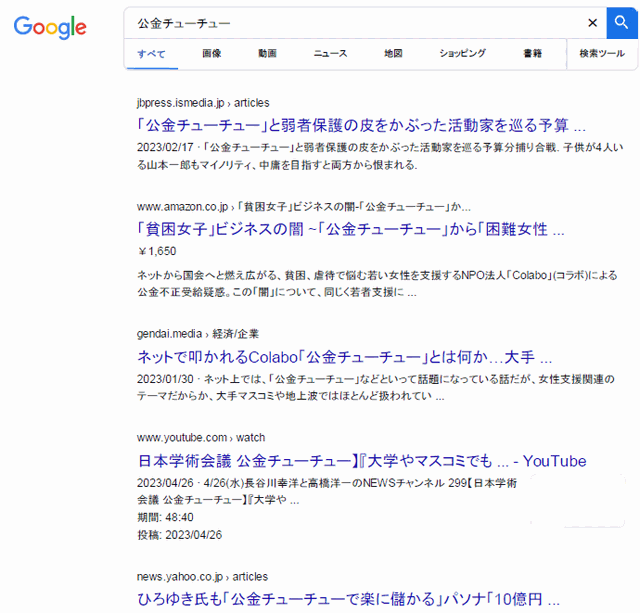This screenshot has height=613, width=640.
Task: Click the snippet starting ネットから国会へと燃え広がる
Action: click(377, 284)
